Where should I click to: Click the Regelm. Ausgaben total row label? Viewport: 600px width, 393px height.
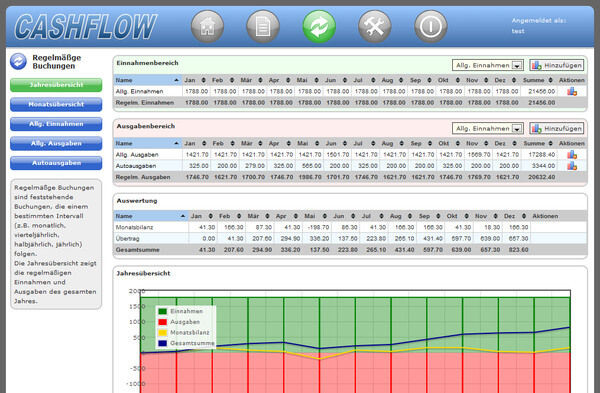143,177
